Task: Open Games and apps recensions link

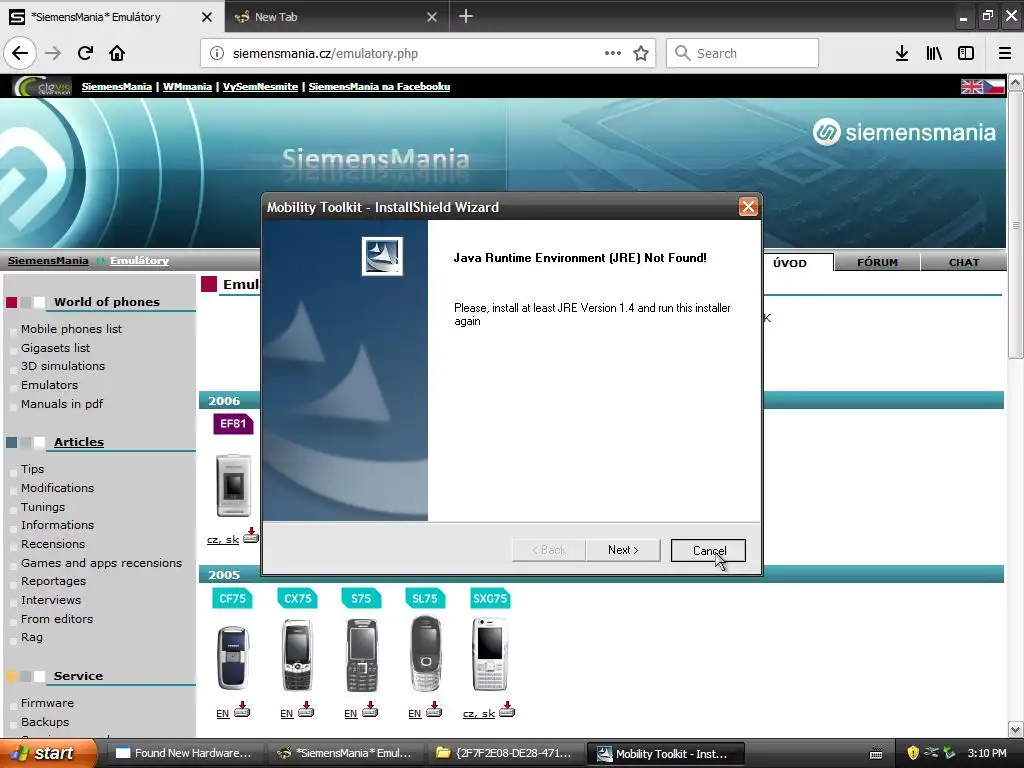Action: click(x=101, y=562)
